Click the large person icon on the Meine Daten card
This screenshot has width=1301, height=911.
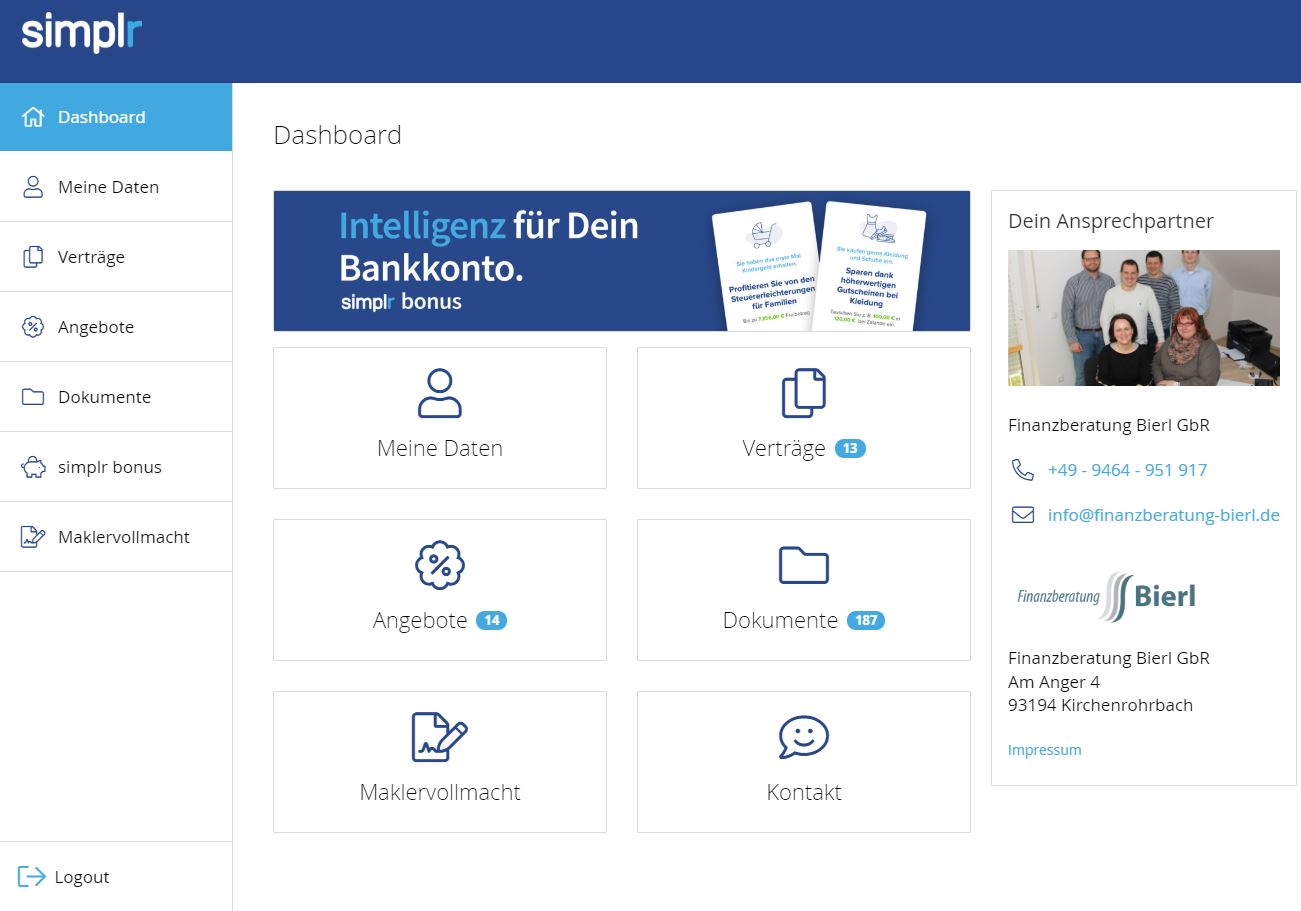click(440, 393)
